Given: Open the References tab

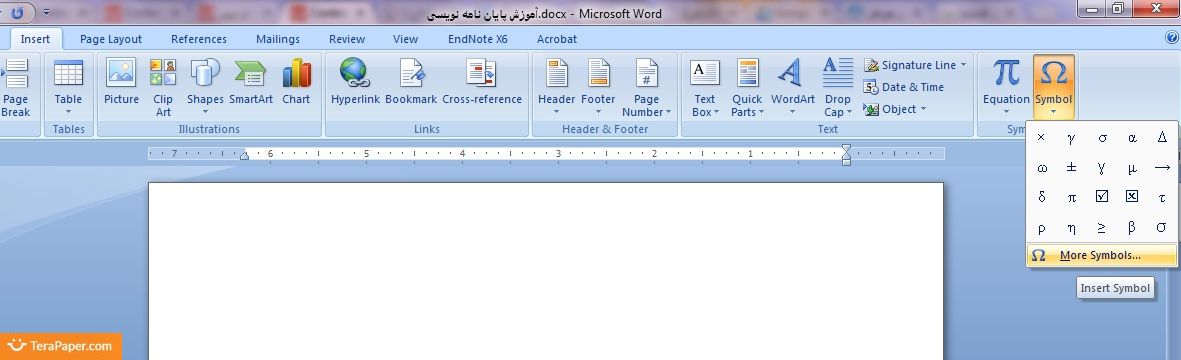Looking at the screenshot, I should pyautogui.click(x=199, y=39).
